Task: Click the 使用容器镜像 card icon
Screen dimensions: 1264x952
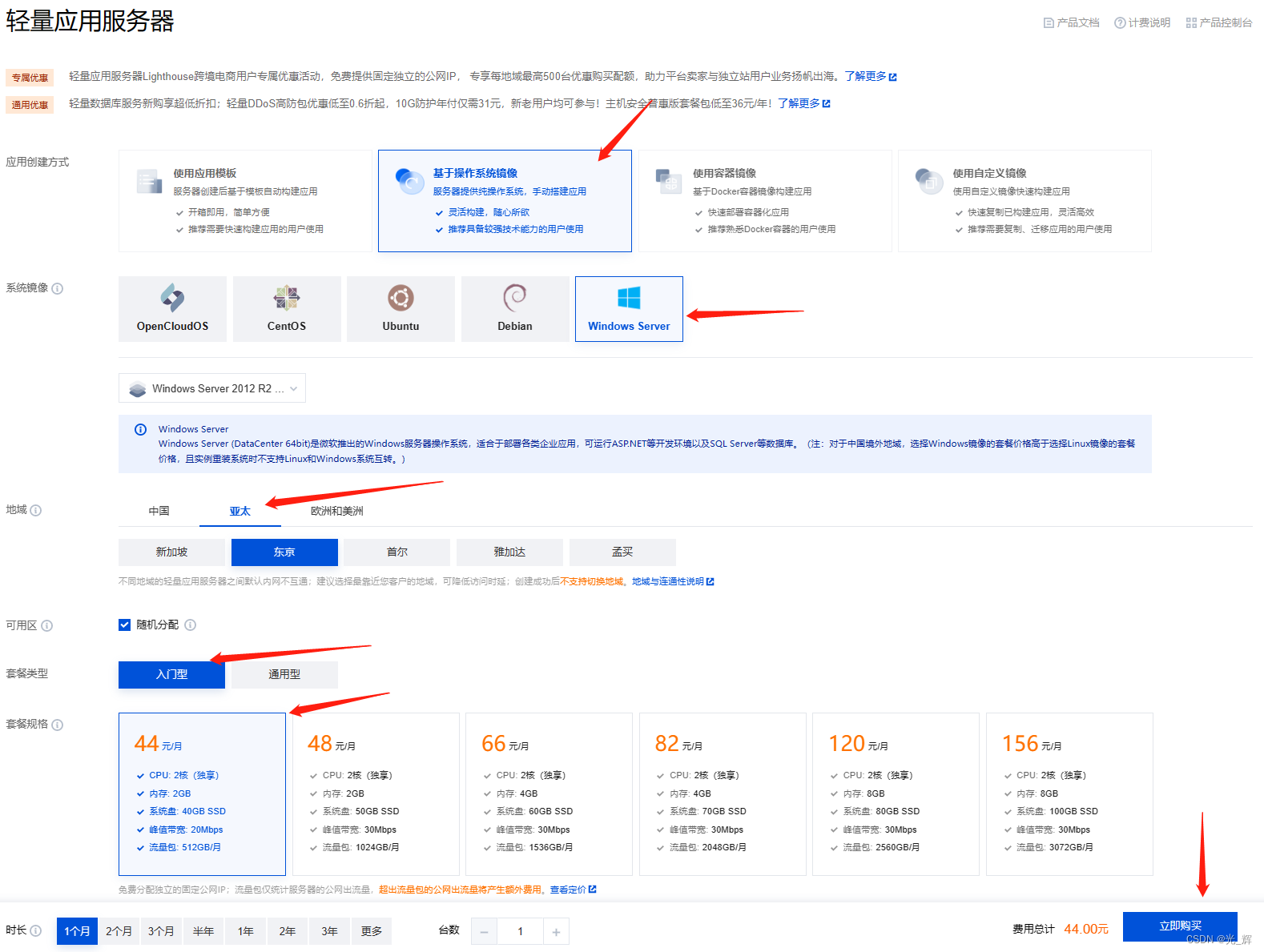Action: coord(668,181)
